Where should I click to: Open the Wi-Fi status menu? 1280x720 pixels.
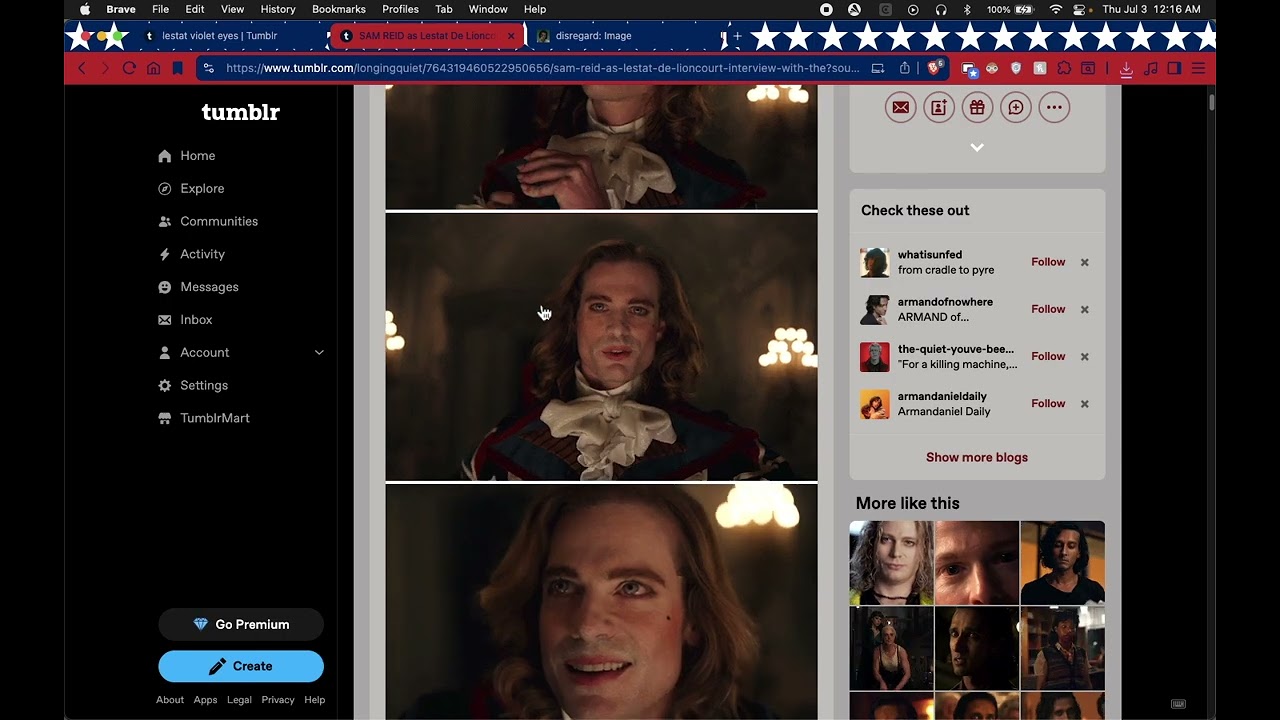pyautogui.click(x=1056, y=9)
